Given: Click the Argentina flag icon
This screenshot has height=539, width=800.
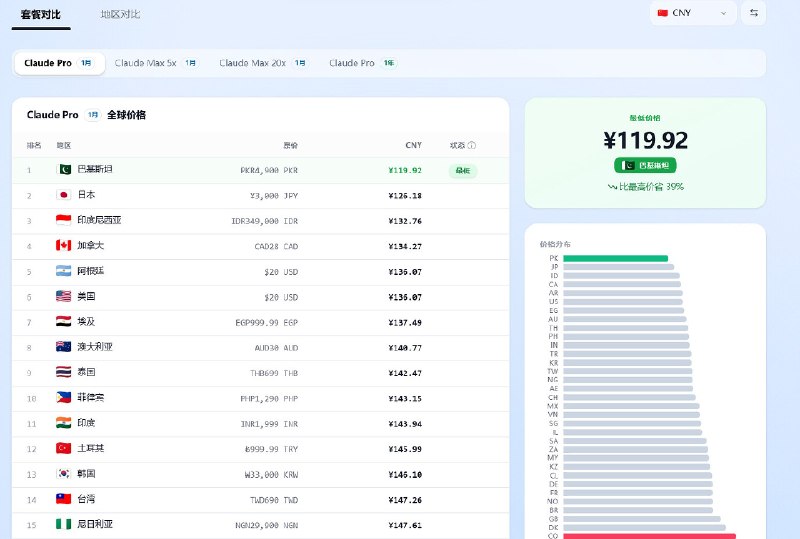Looking at the screenshot, I should (x=63, y=271).
